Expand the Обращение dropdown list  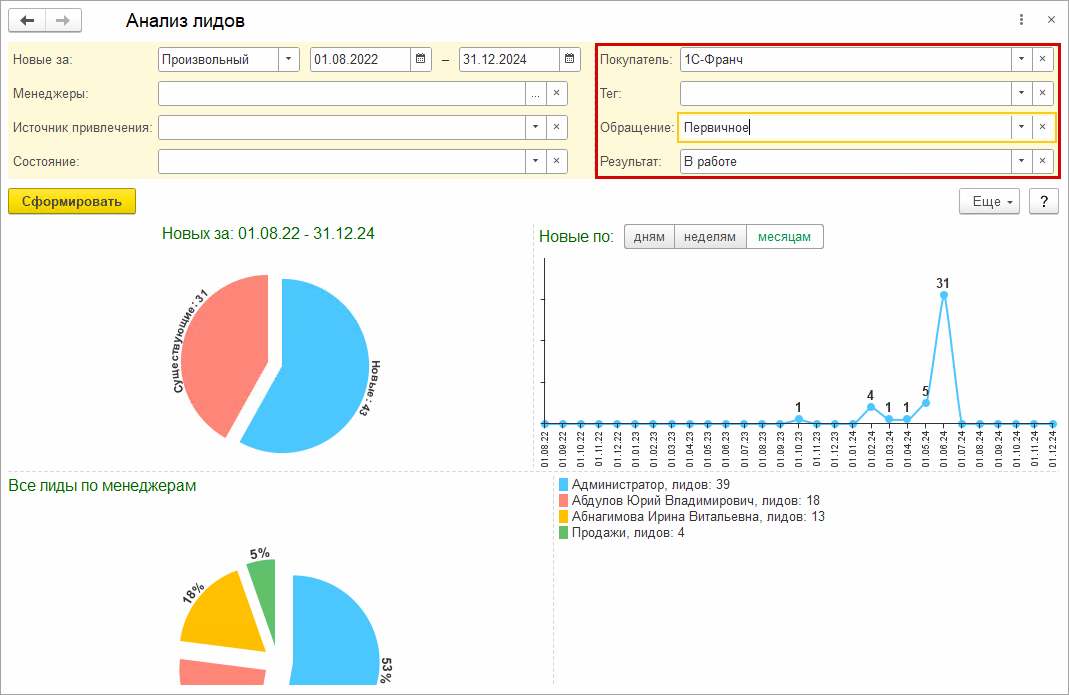[x=1021, y=128]
